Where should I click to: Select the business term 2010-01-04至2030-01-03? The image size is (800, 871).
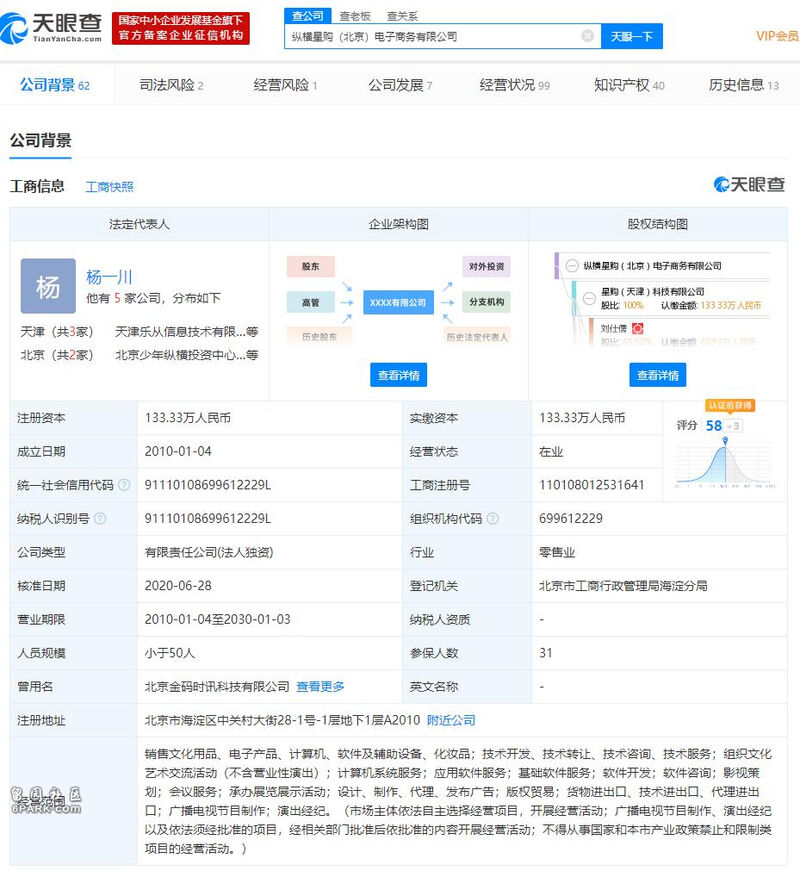coord(217,619)
